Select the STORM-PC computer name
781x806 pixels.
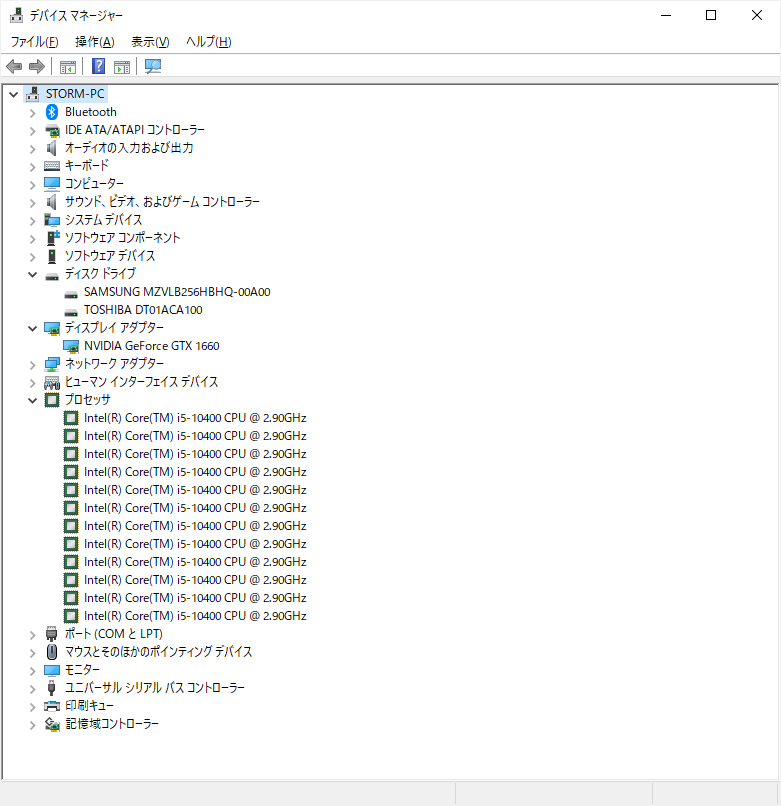[x=75, y=94]
